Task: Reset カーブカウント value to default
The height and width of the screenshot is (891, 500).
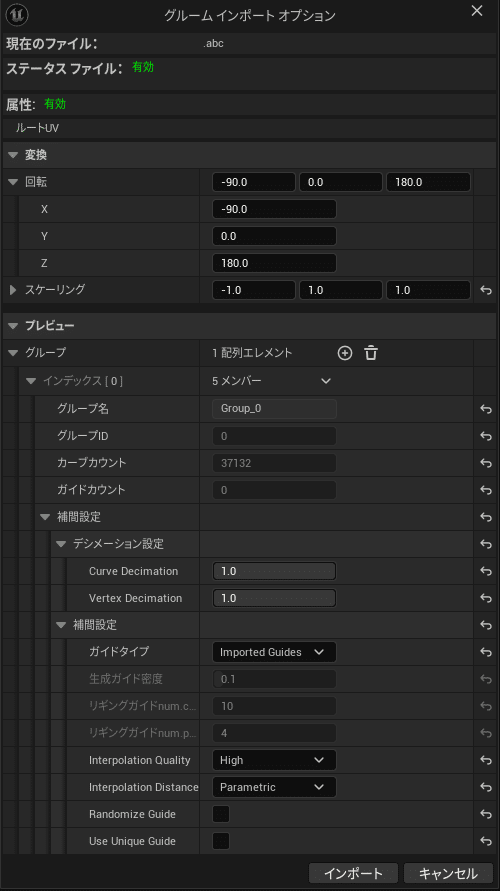Action: click(x=486, y=463)
